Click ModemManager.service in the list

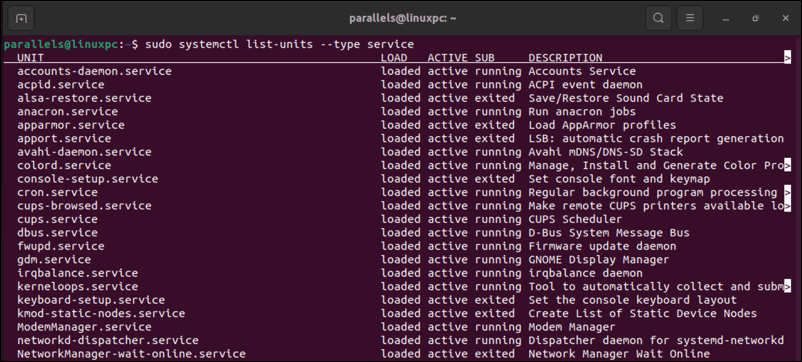point(84,327)
